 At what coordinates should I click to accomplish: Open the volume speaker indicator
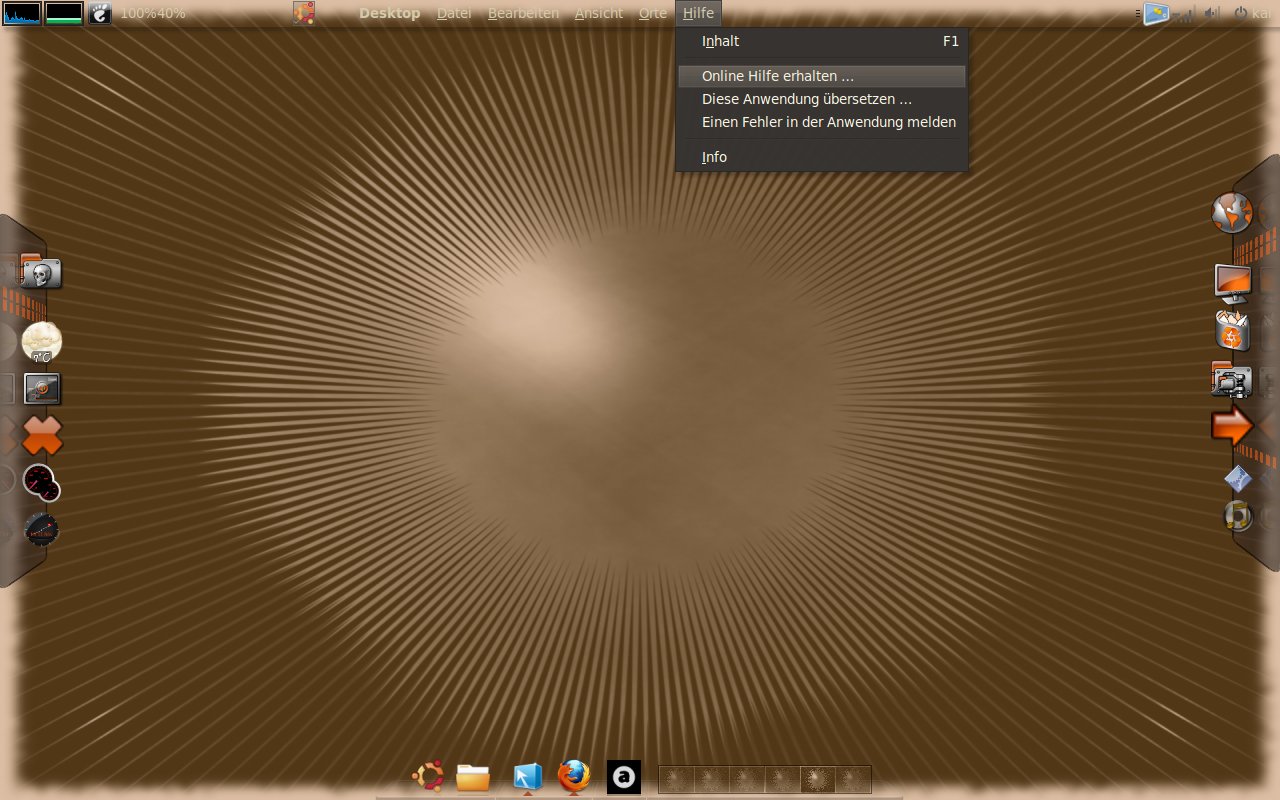[1213, 13]
